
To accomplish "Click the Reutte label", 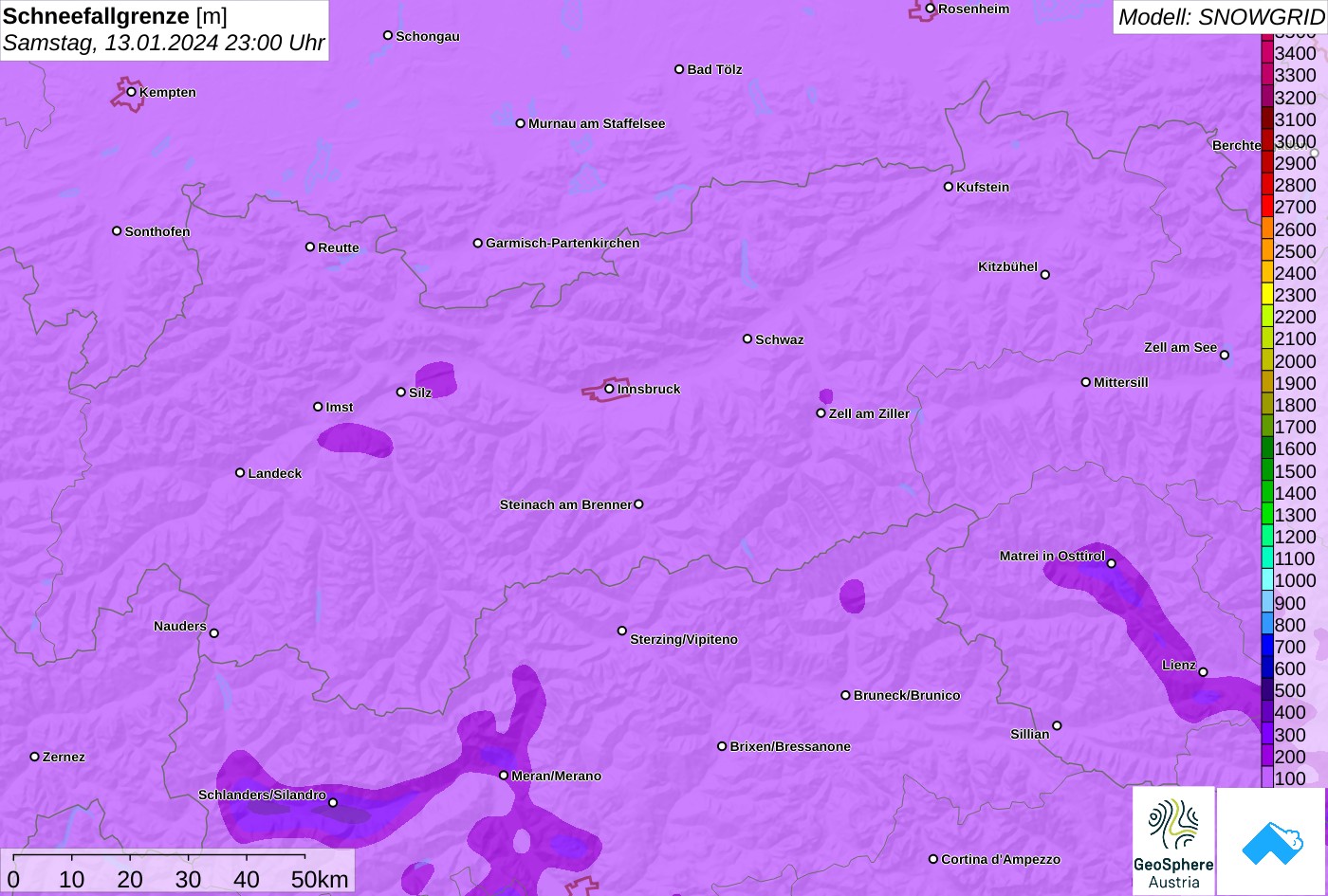I will click(339, 247).
